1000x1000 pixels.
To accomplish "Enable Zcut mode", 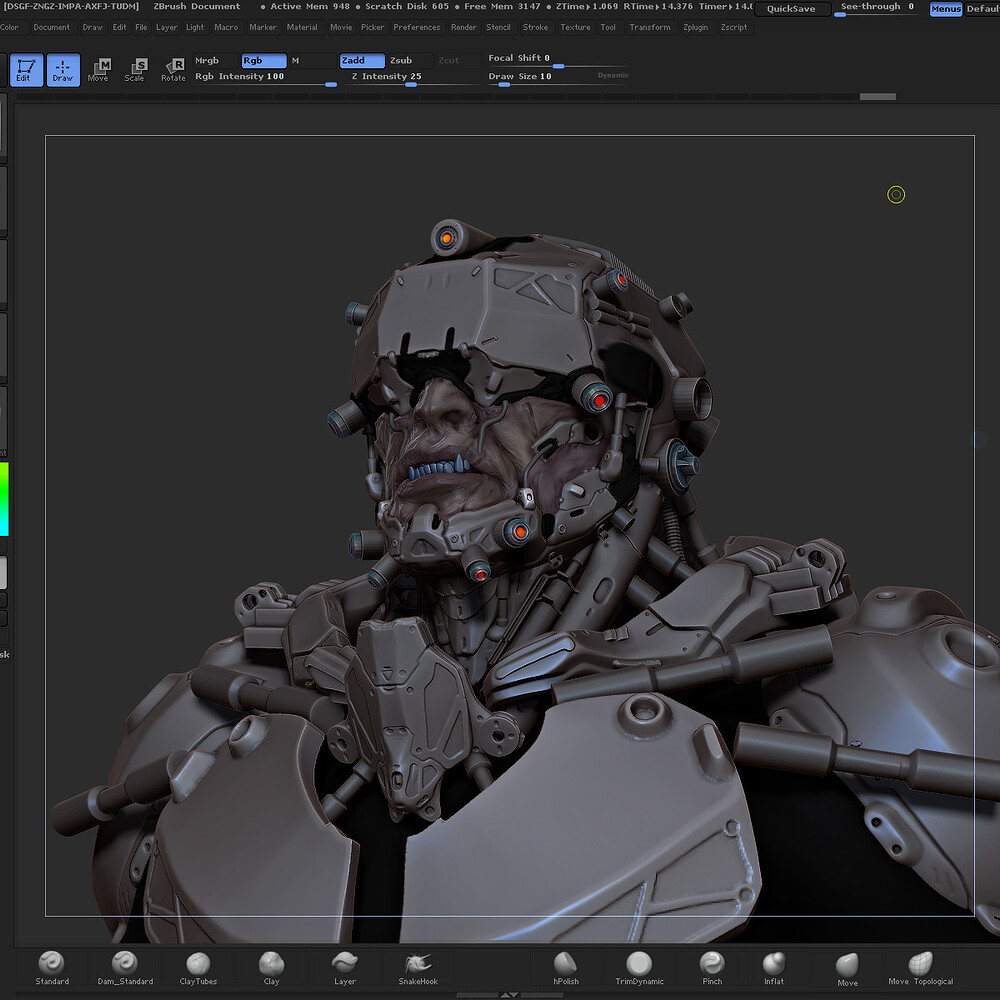I will point(449,61).
